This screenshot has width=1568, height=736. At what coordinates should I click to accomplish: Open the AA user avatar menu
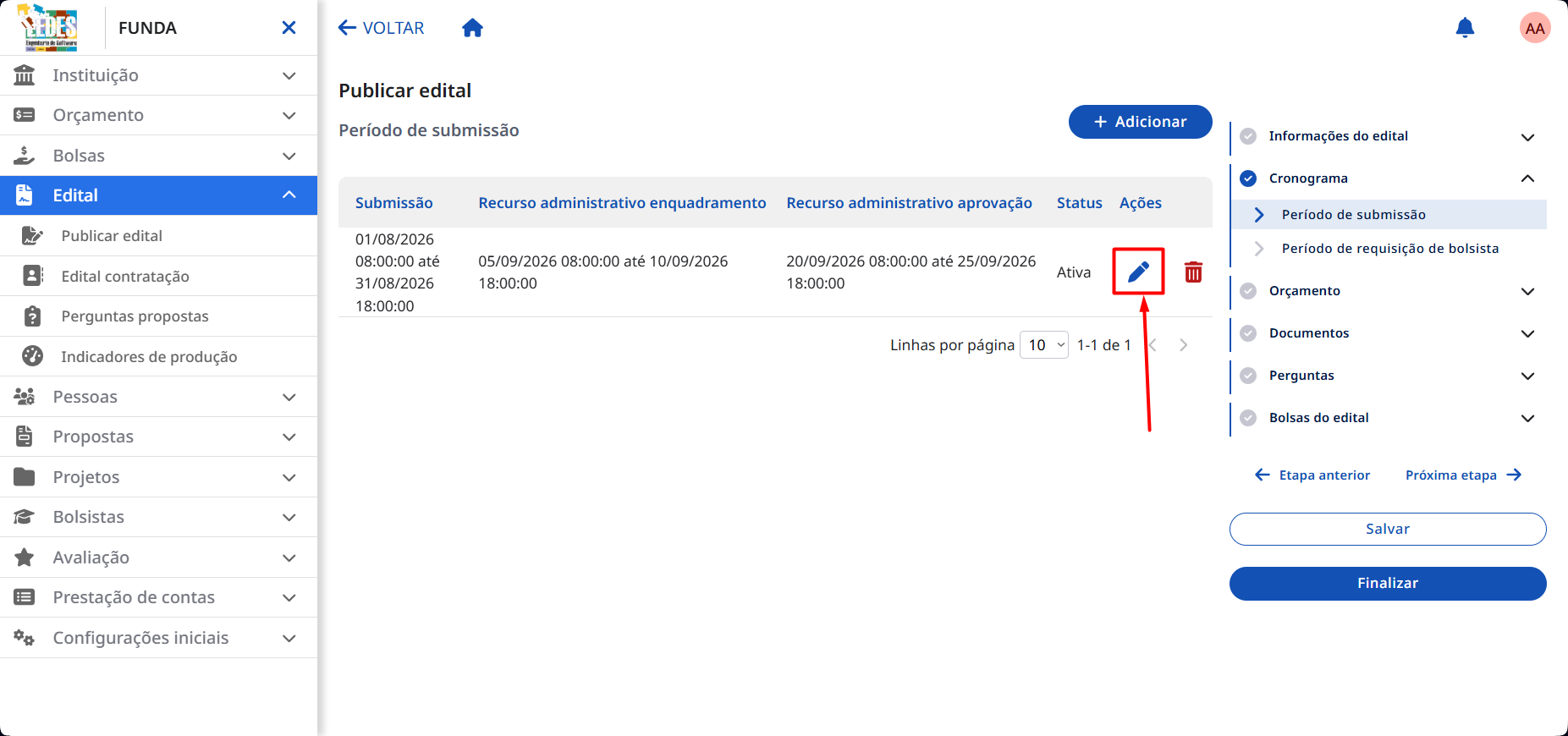(1535, 28)
